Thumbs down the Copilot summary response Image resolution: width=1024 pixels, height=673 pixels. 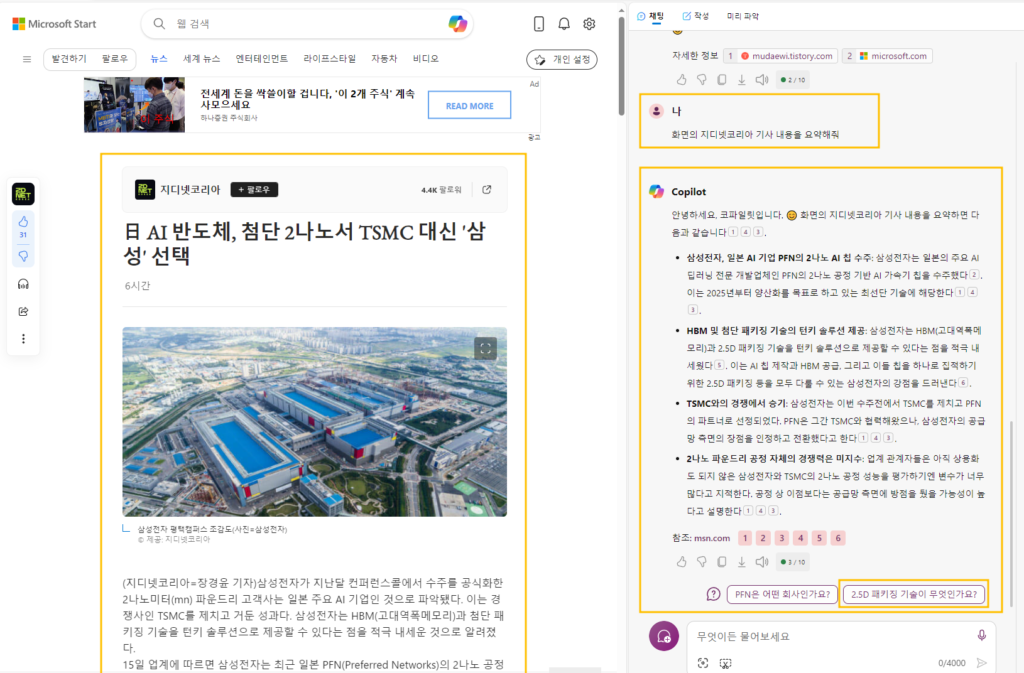701,561
